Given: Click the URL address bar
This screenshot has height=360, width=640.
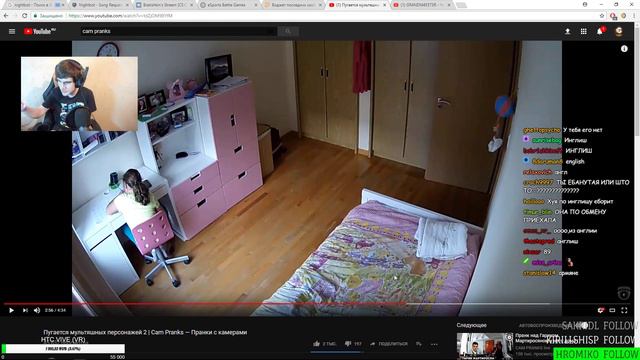Looking at the screenshot, I should (316, 16).
